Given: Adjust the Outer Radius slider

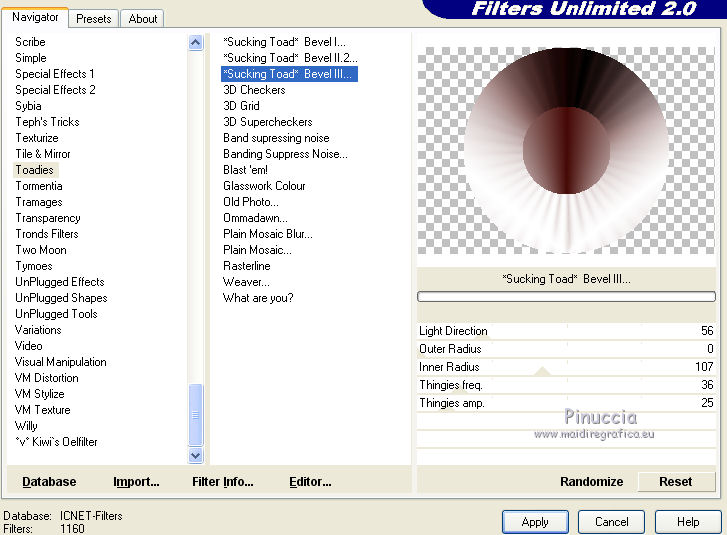Looking at the screenshot, I should (x=566, y=349).
